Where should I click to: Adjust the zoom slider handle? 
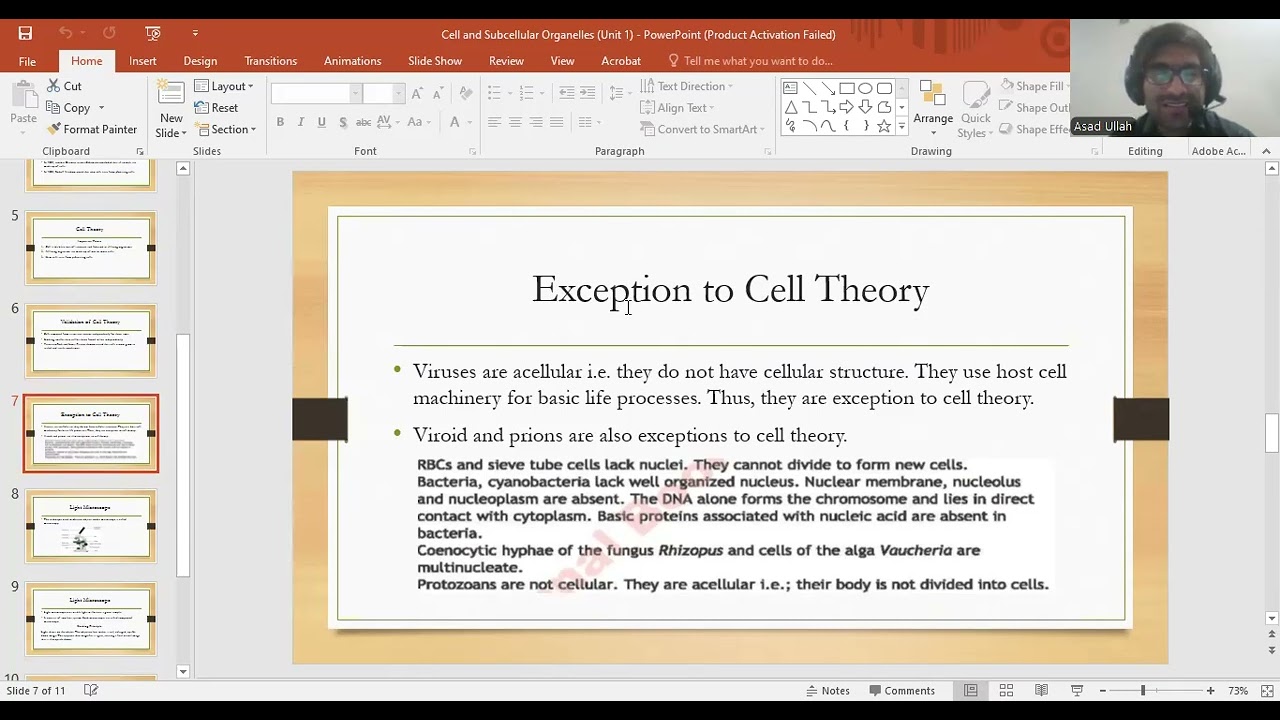coord(1143,690)
